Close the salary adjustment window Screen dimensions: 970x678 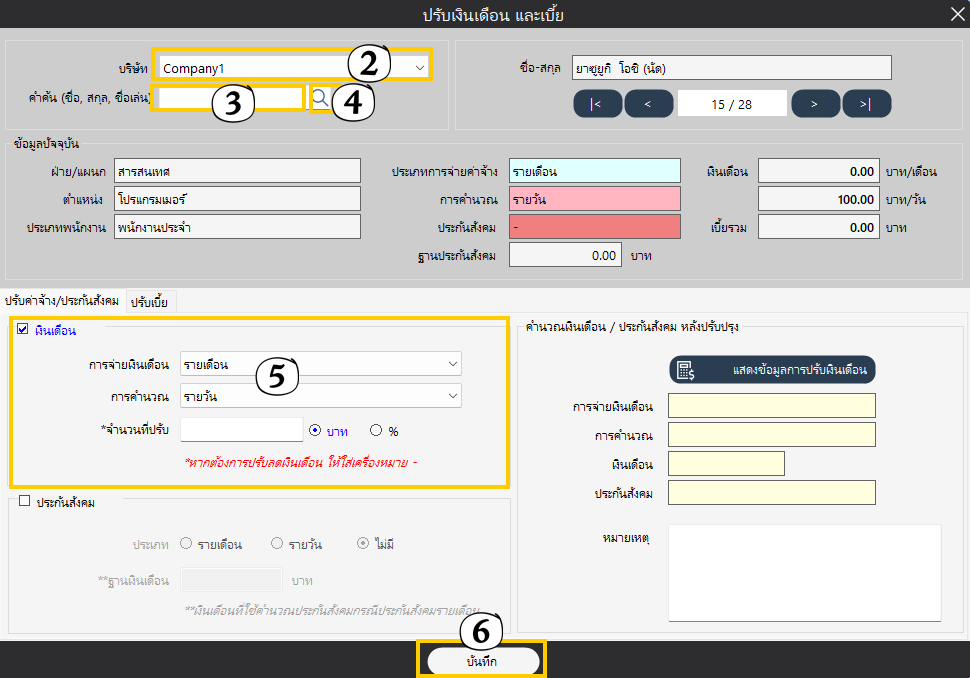(955, 13)
